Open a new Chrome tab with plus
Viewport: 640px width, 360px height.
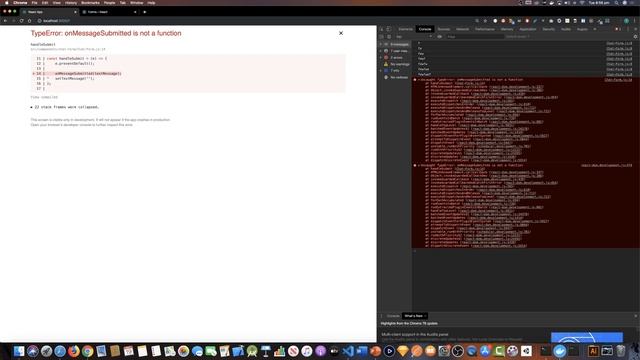click(x=144, y=12)
